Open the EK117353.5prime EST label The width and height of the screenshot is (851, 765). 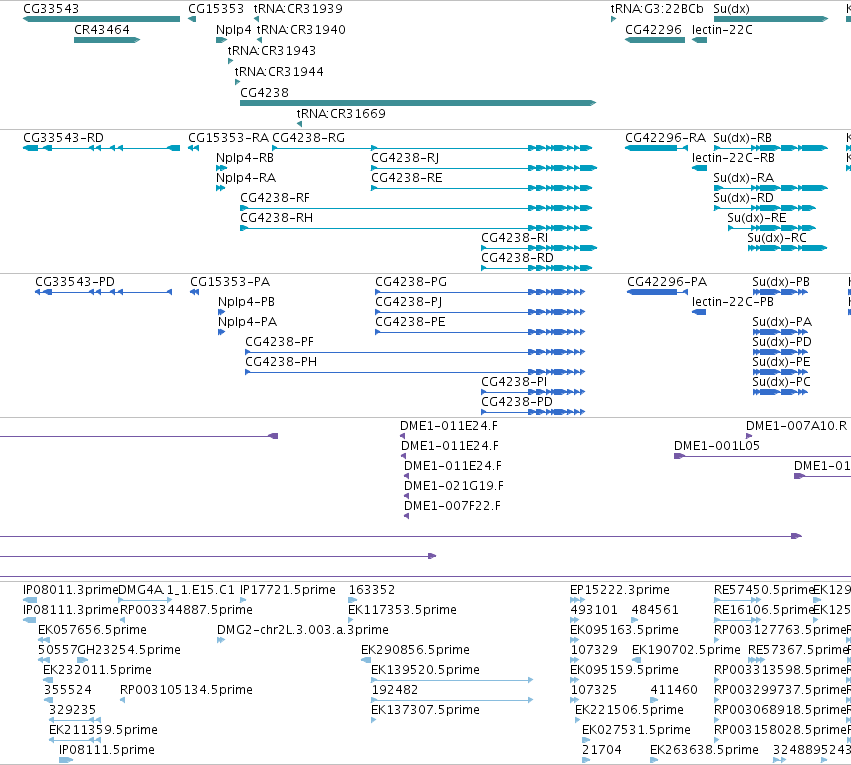tap(402, 610)
